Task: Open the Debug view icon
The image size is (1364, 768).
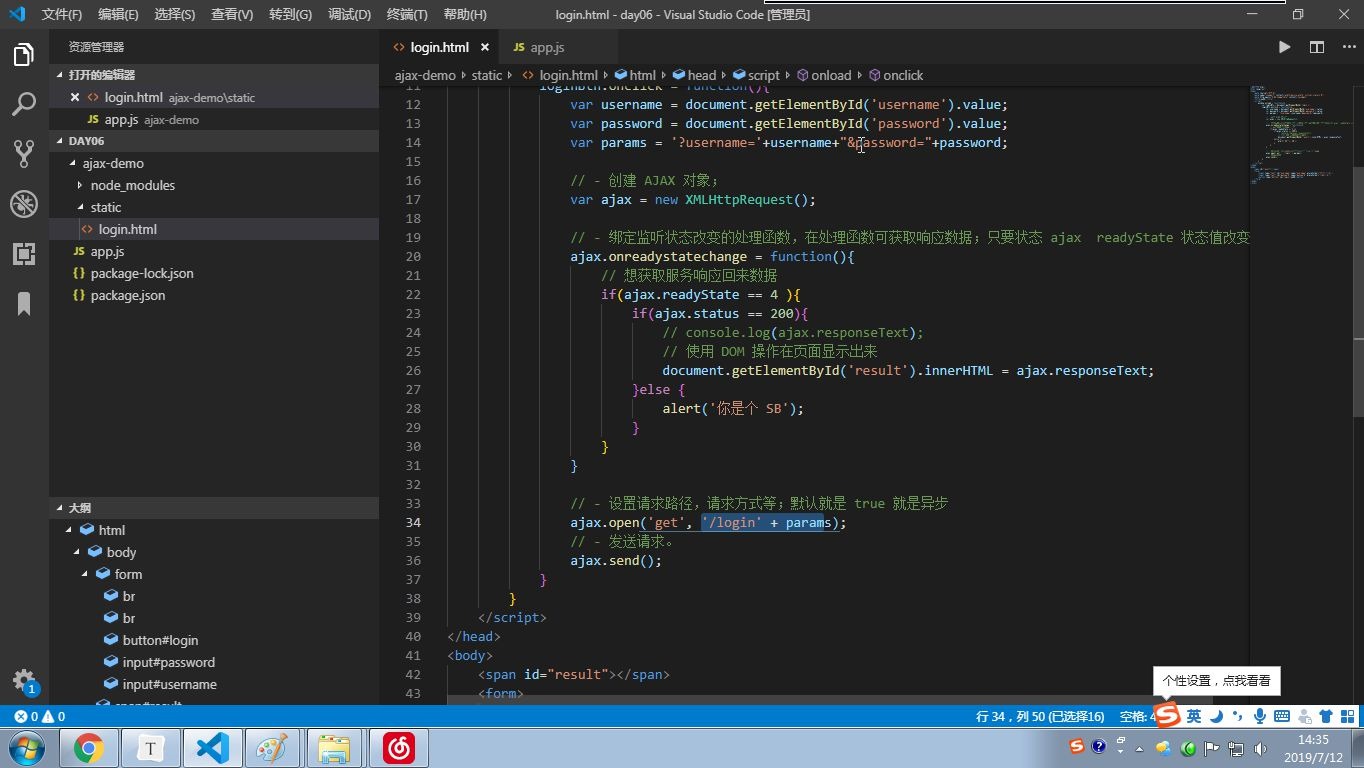Action: pos(24,204)
